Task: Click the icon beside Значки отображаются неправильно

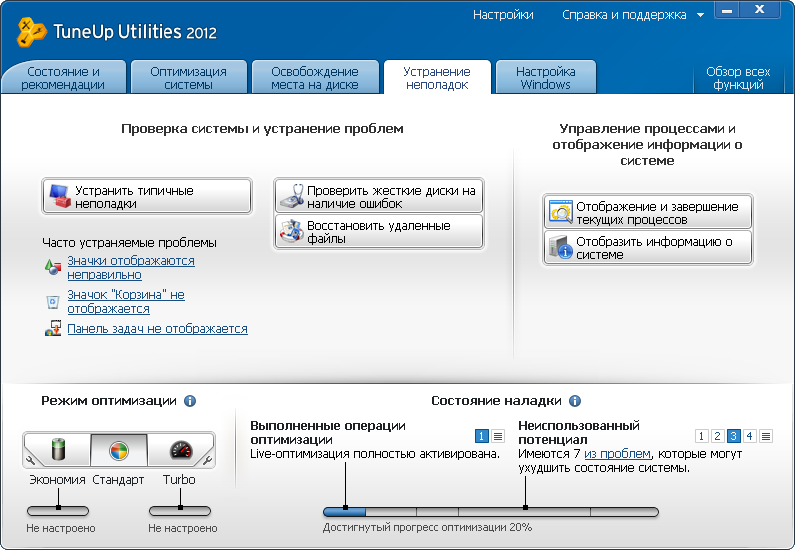Action: pos(53,267)
